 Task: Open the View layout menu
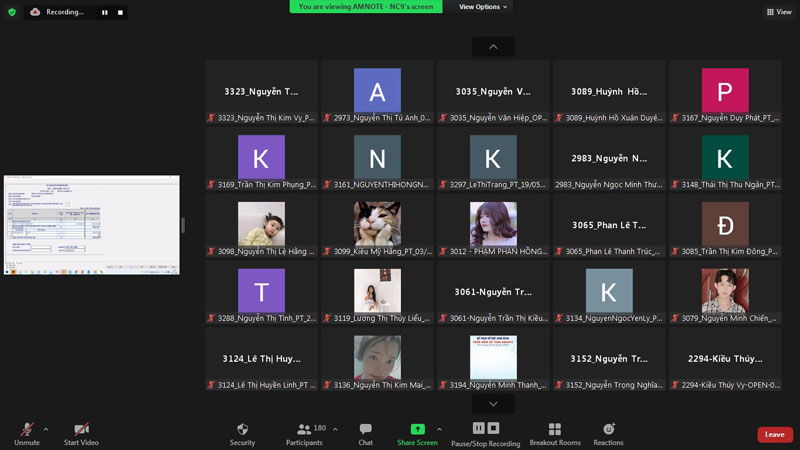(778, 12)
